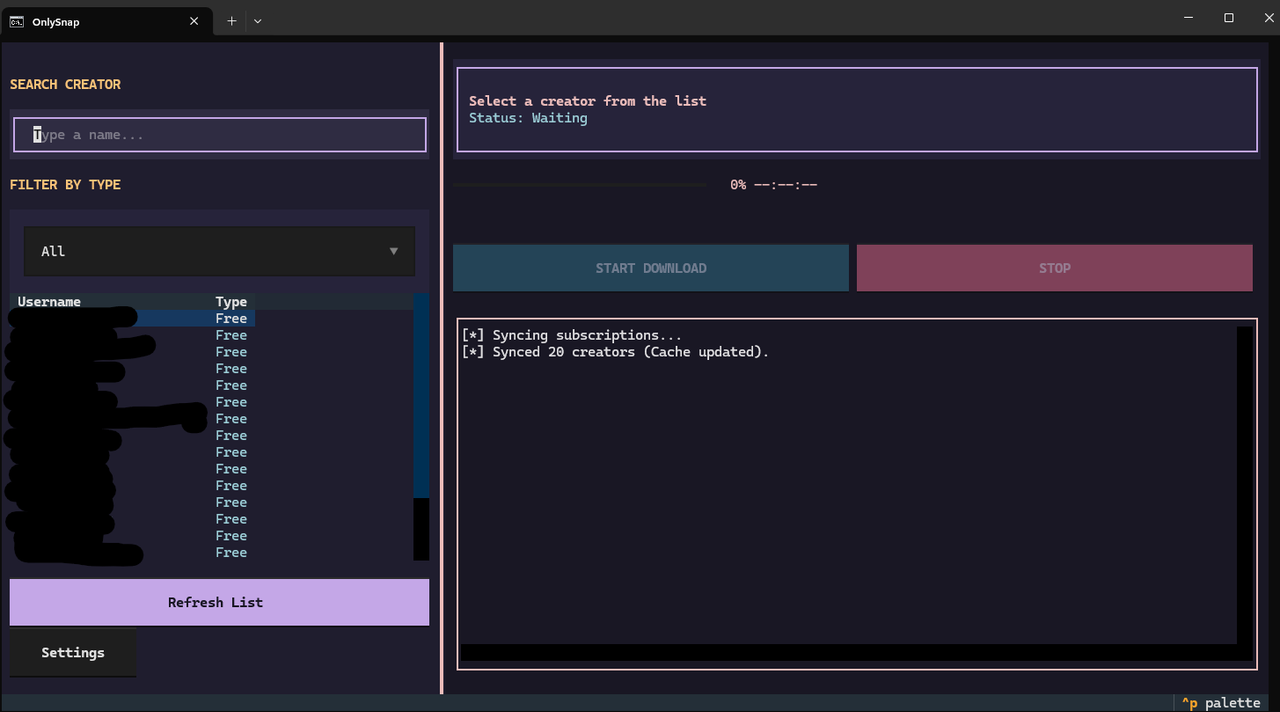Minimize the terminal window
The width and height of the screenshot is (1280, 712).
[x=1188, y=18]
